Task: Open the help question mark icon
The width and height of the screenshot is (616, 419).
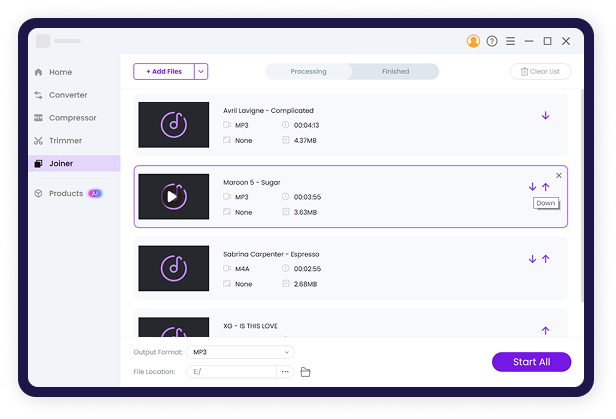Action: pos(492,41)
